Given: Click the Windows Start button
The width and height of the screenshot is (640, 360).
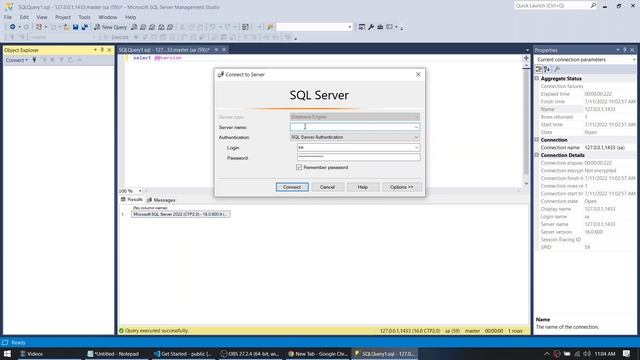Looking at the screenshot, I should [7, 354].
